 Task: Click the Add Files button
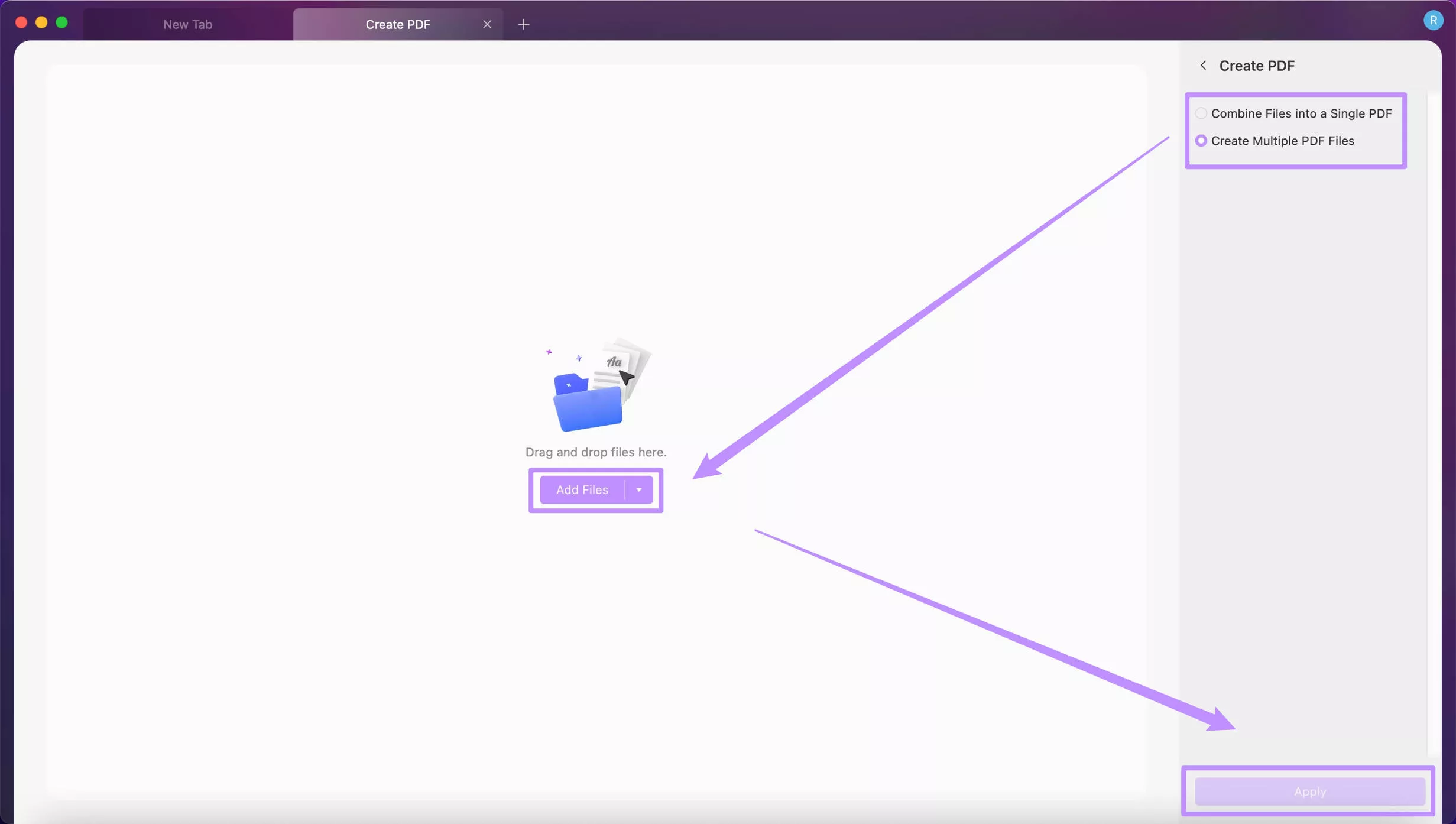click(582, 489)
